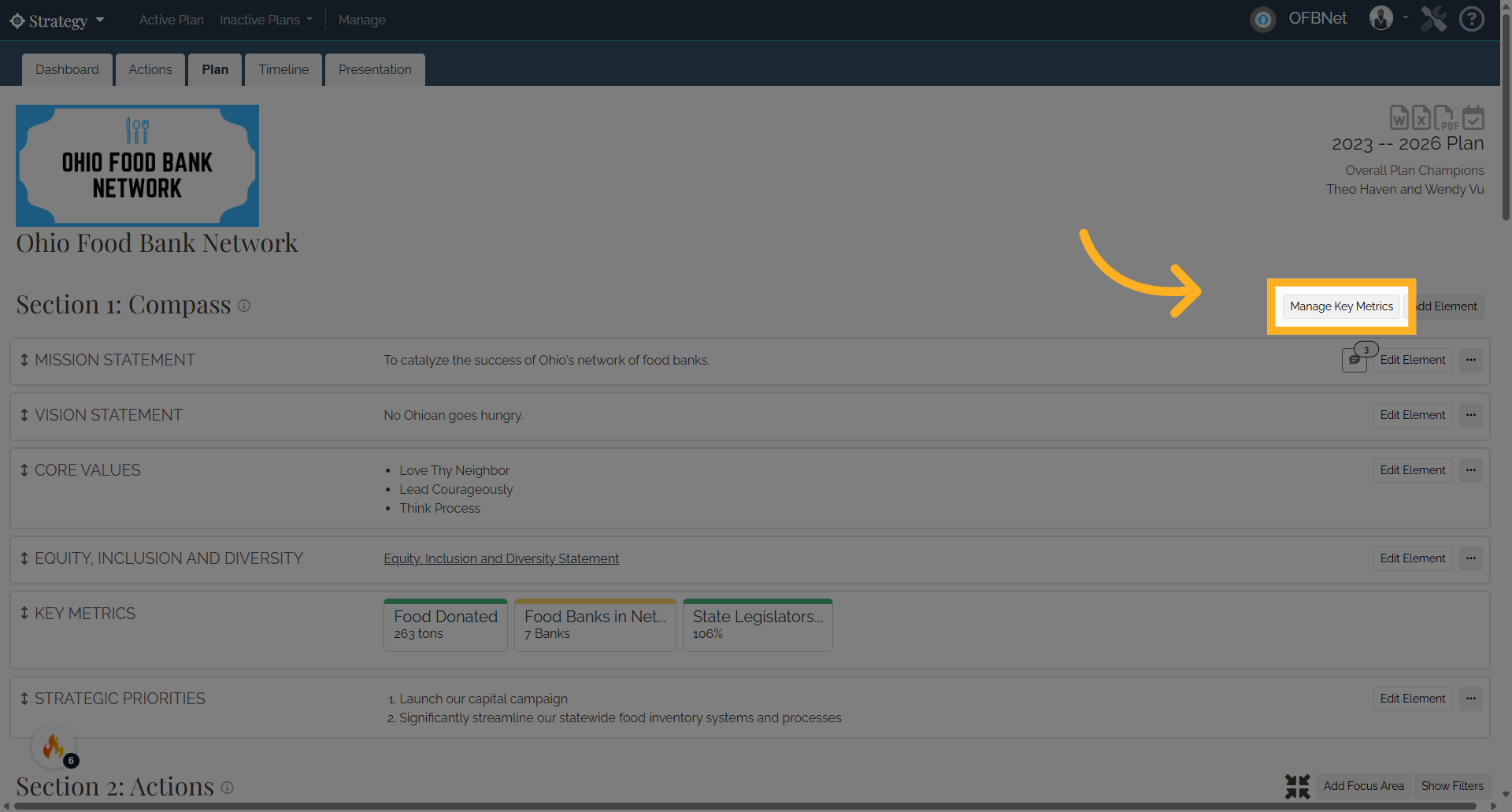This screenshot has height=812, width=1512.
Task: Click "No Ohioan goes hungry." text
Action: point(453,415)
